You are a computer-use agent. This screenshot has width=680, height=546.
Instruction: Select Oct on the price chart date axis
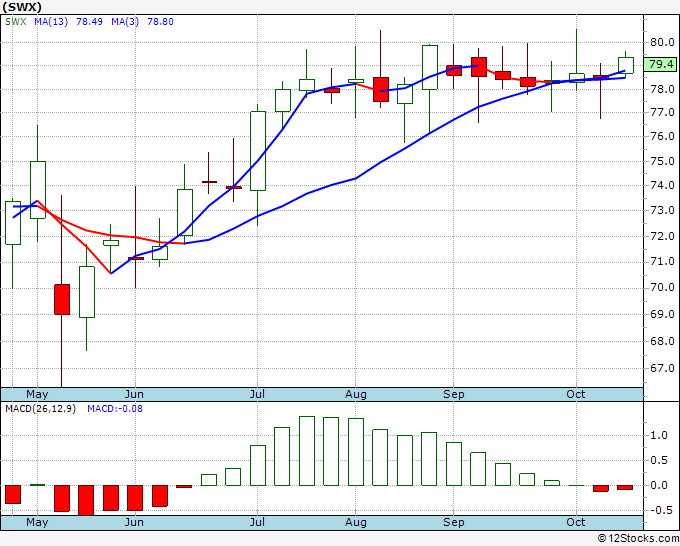click(576, 395)
